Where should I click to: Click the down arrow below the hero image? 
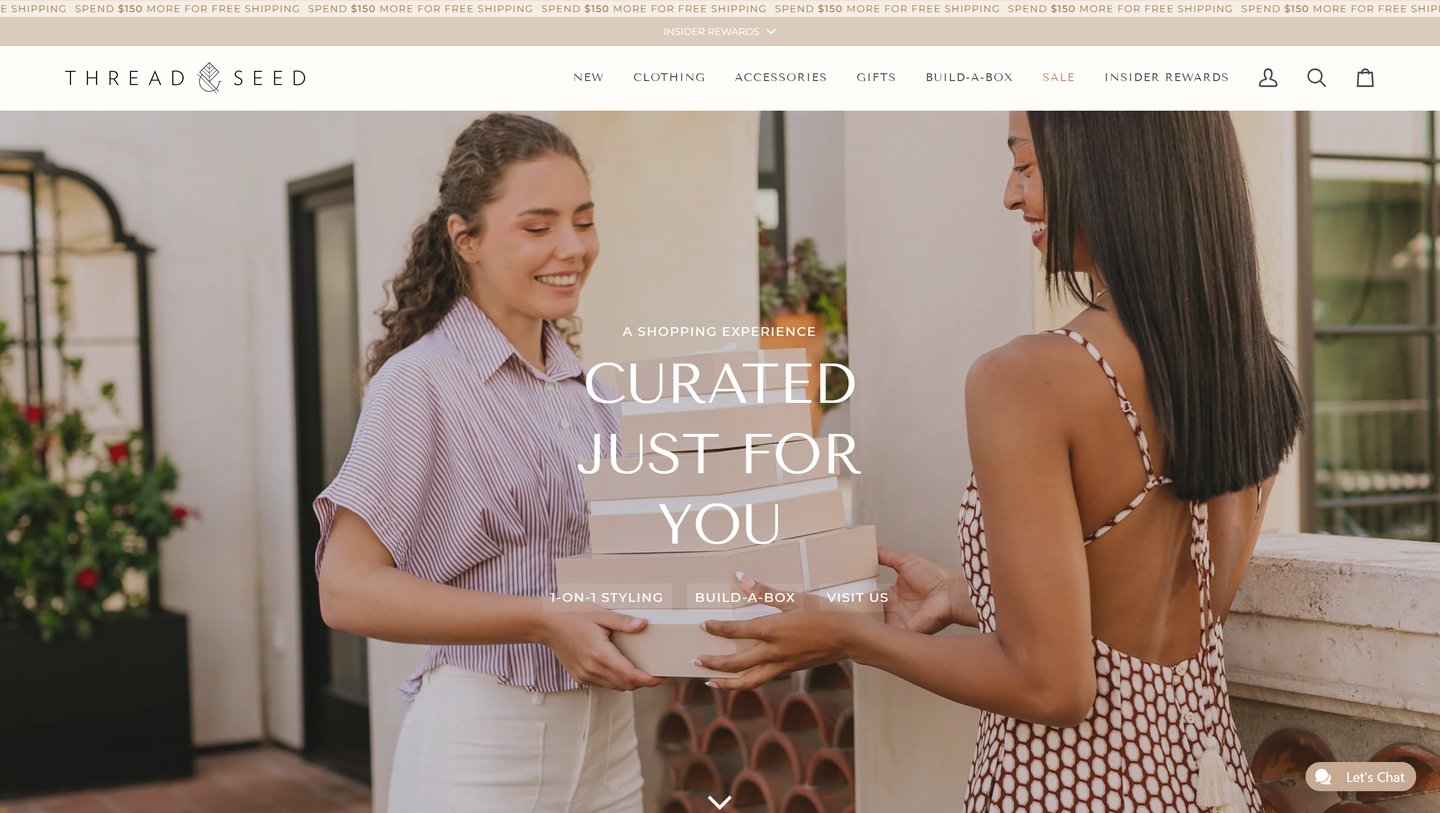point(720,801)
